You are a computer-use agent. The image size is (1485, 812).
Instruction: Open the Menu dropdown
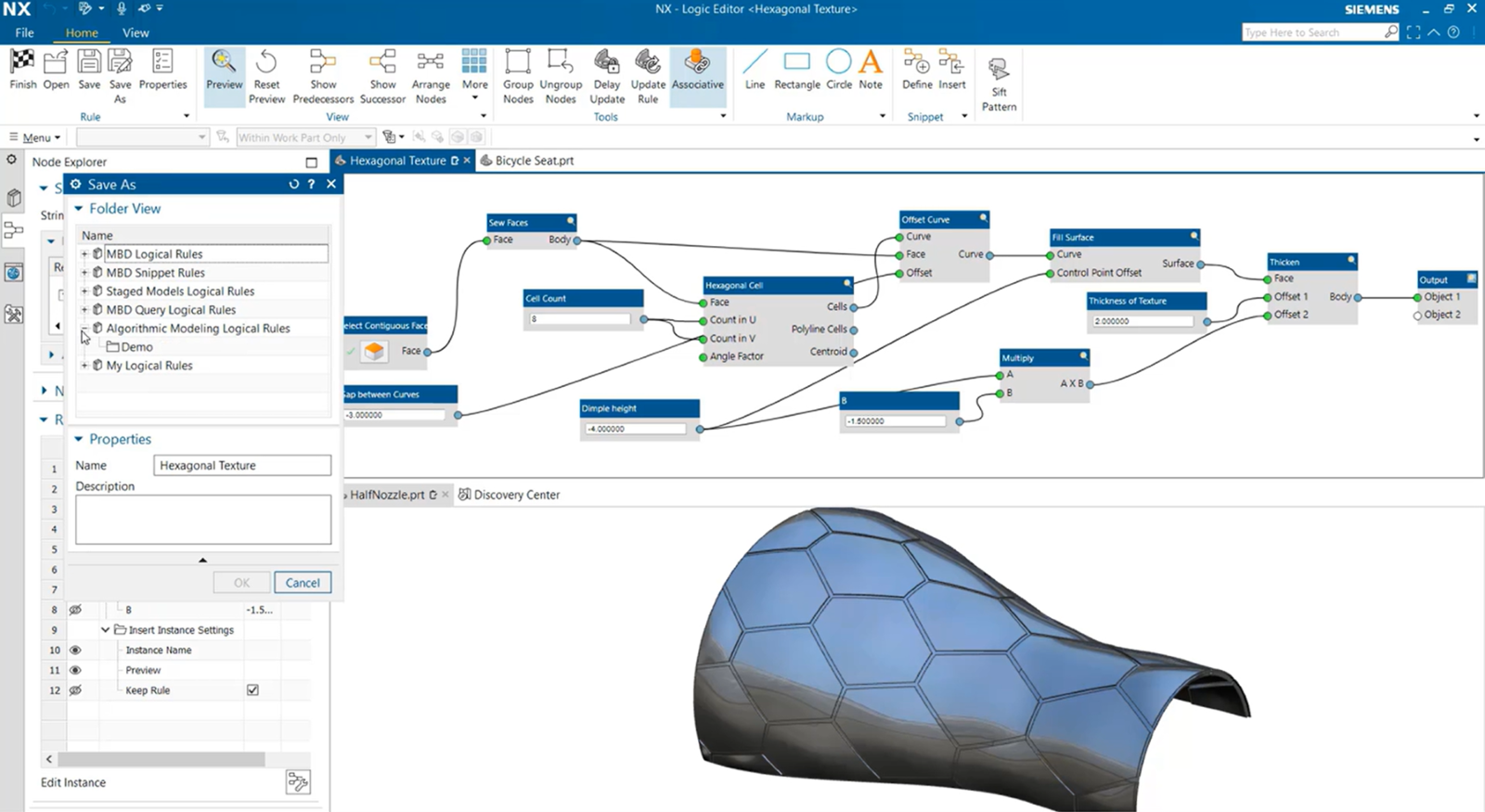[35, 137]
